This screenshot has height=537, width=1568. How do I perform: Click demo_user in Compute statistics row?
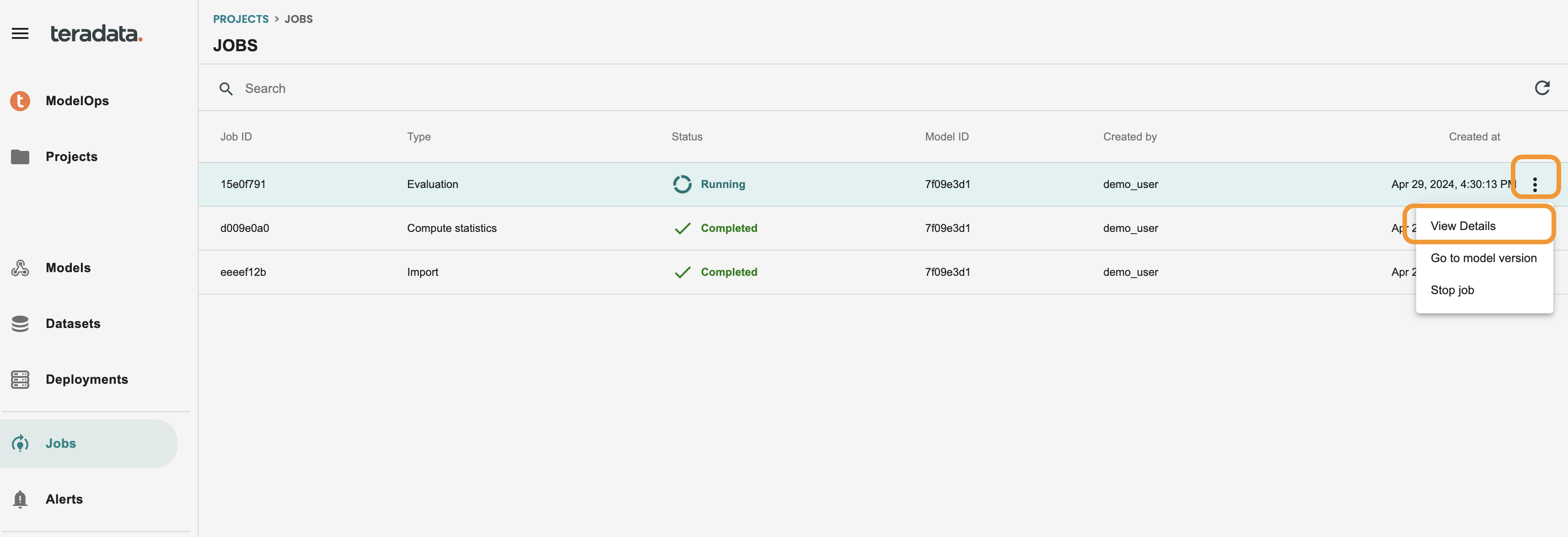[x=1130, y=228]
